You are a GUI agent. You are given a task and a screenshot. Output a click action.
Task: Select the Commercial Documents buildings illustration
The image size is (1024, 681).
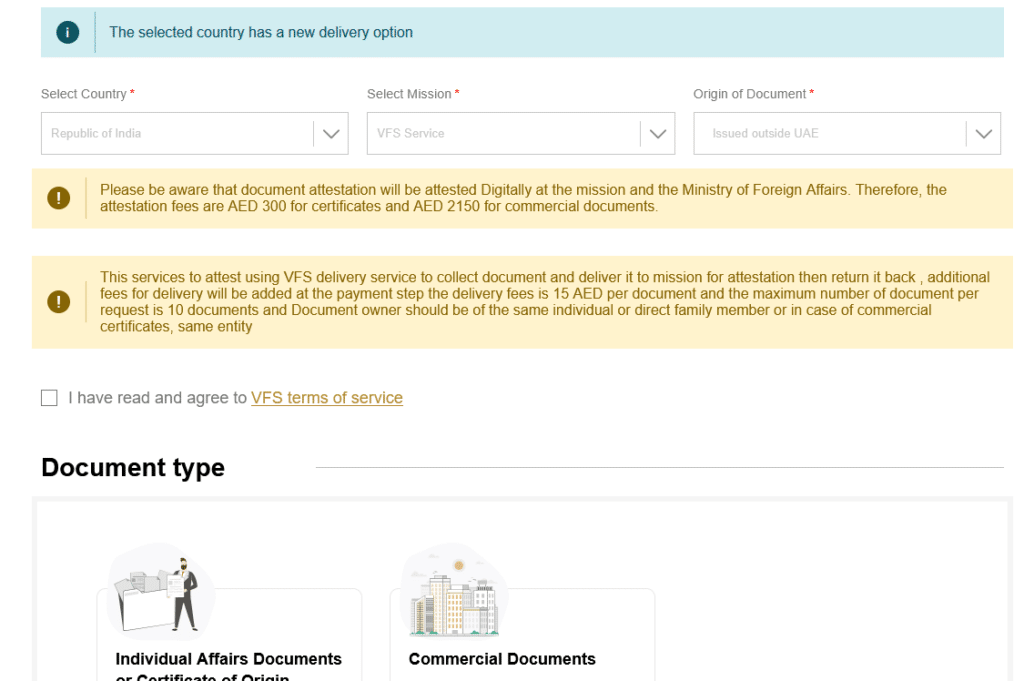coord(454,592)
